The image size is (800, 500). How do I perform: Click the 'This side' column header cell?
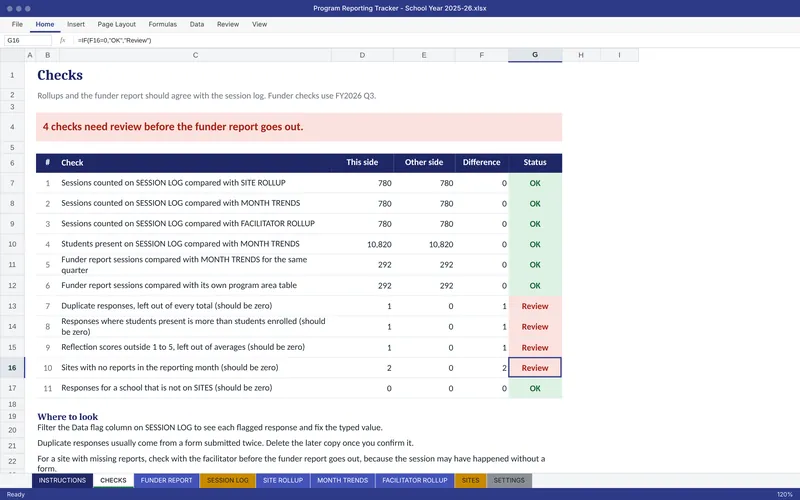pos(362,162)
